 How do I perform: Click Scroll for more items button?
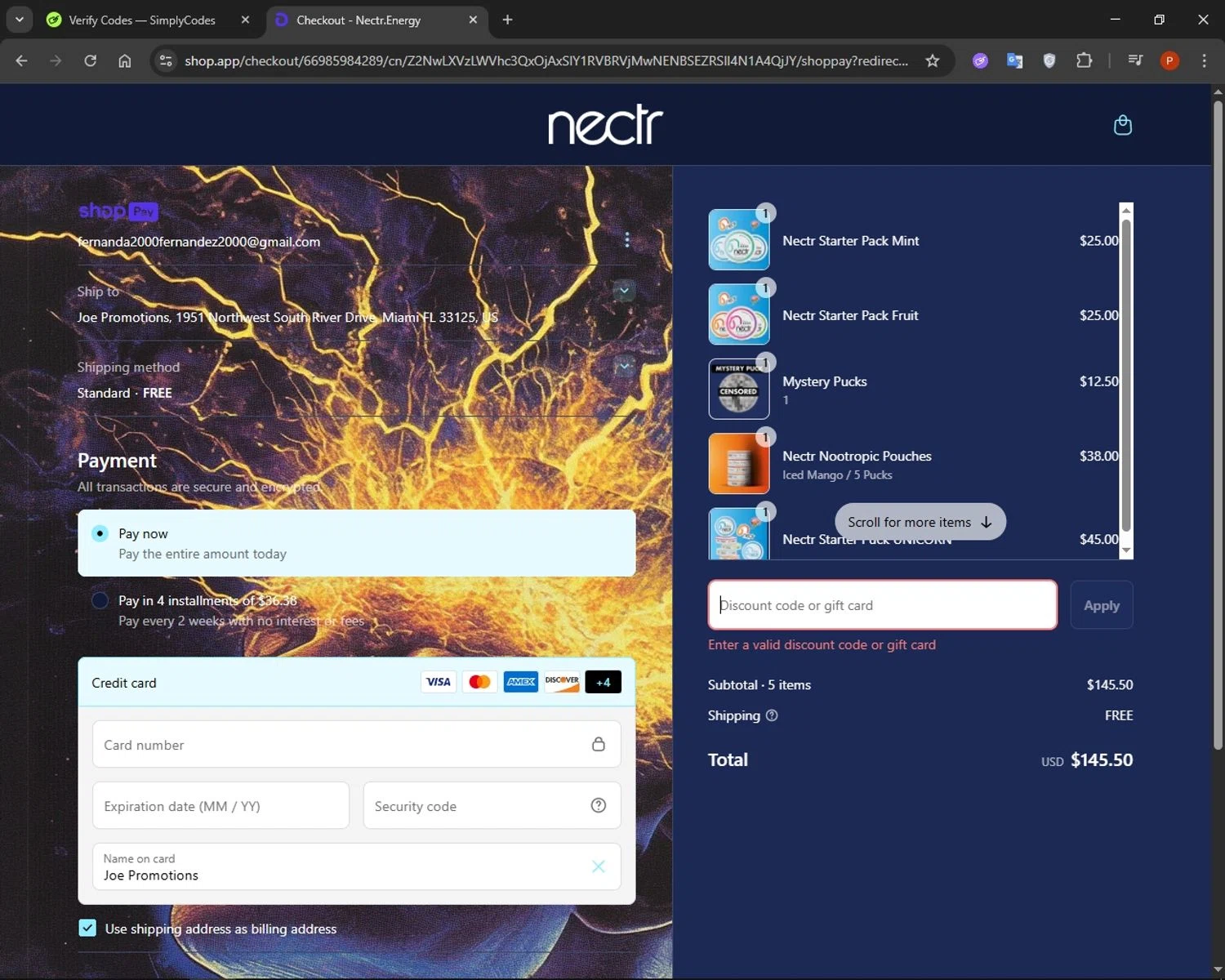[x=920, y=522]
